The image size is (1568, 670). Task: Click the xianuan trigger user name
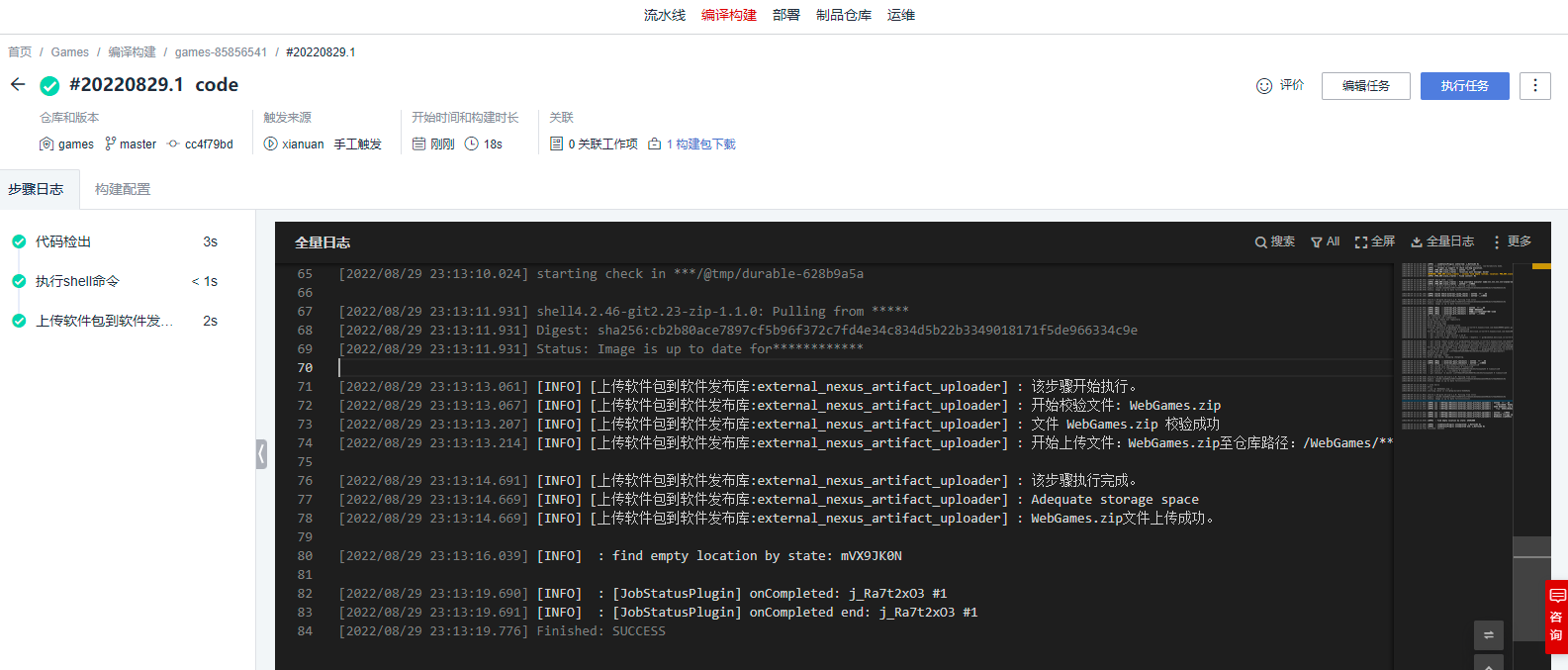coord(303,144)
